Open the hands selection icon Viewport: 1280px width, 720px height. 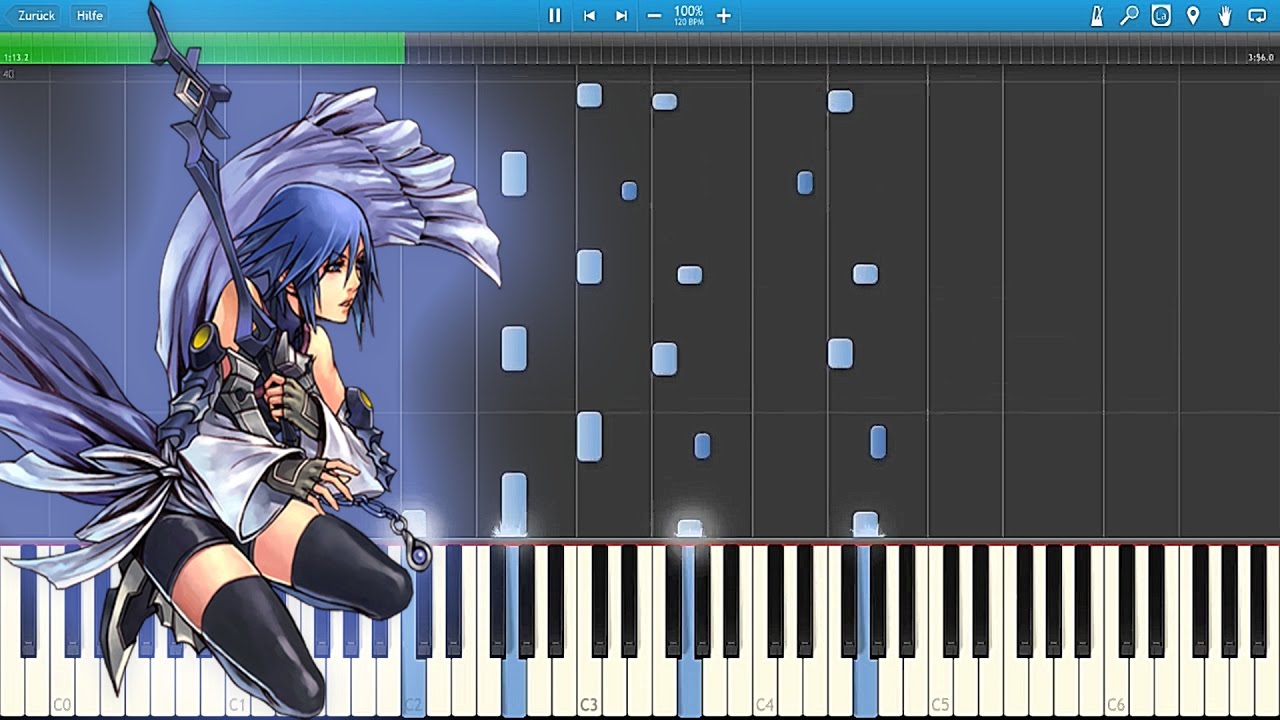tap(1225, 16)
